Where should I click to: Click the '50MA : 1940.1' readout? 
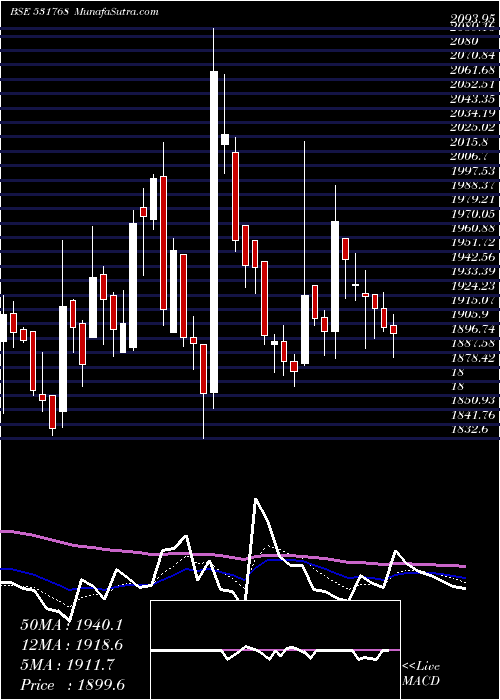click(71, 625)
